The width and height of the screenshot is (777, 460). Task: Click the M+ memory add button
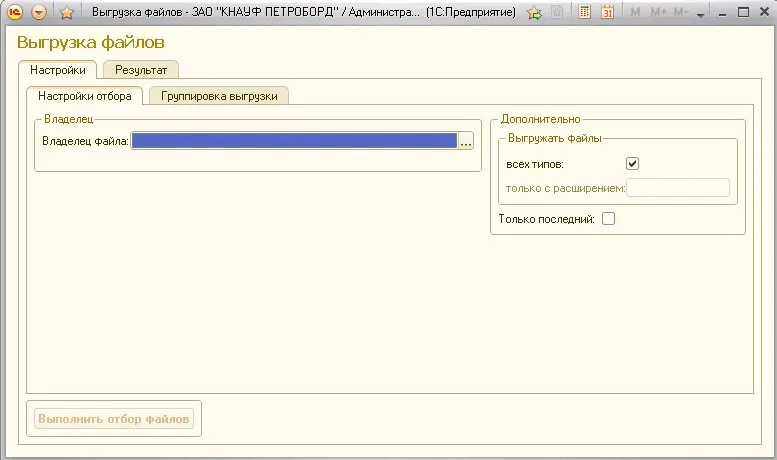pos(659,12)
